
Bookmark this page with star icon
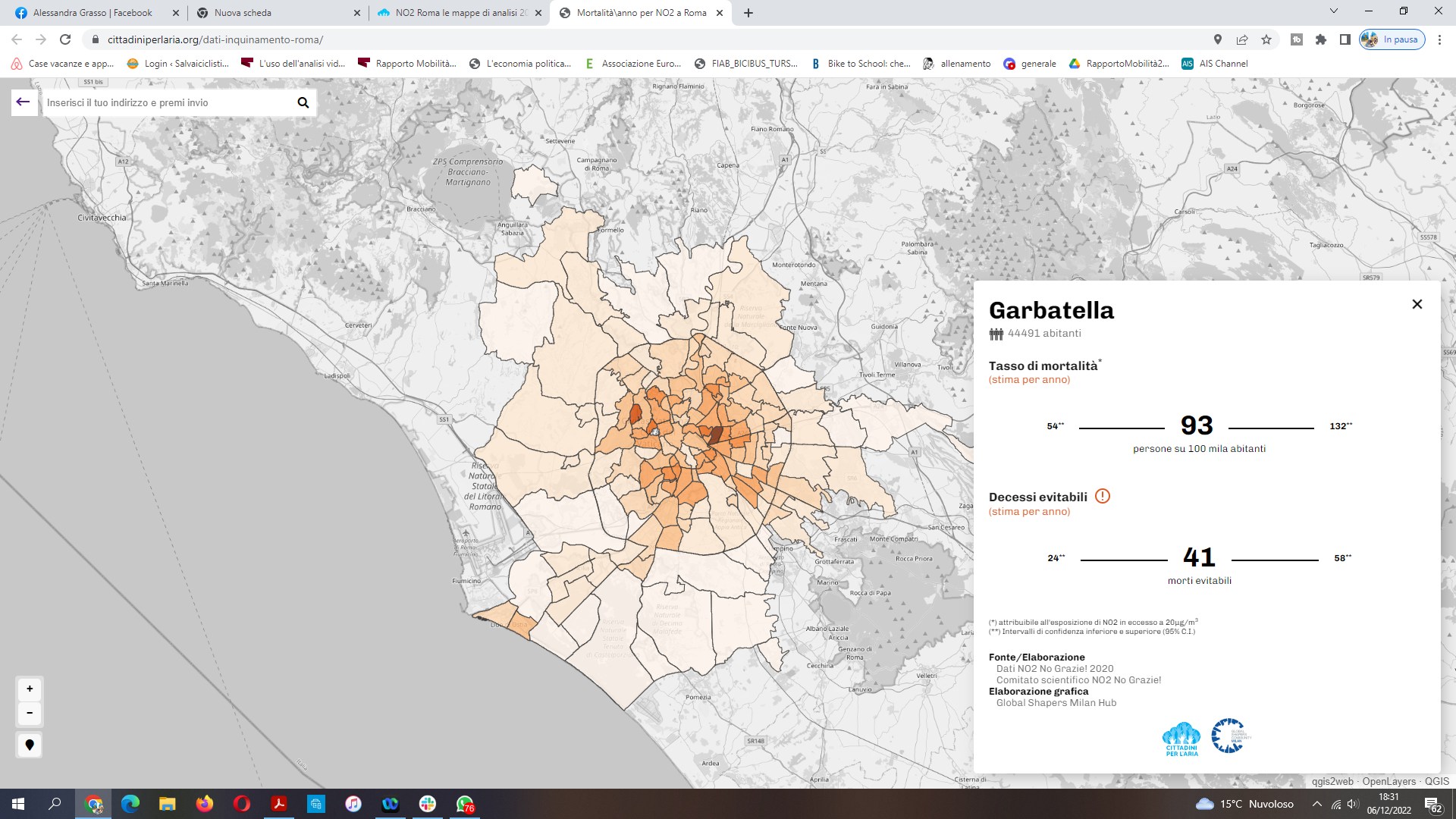[1266, 39]
